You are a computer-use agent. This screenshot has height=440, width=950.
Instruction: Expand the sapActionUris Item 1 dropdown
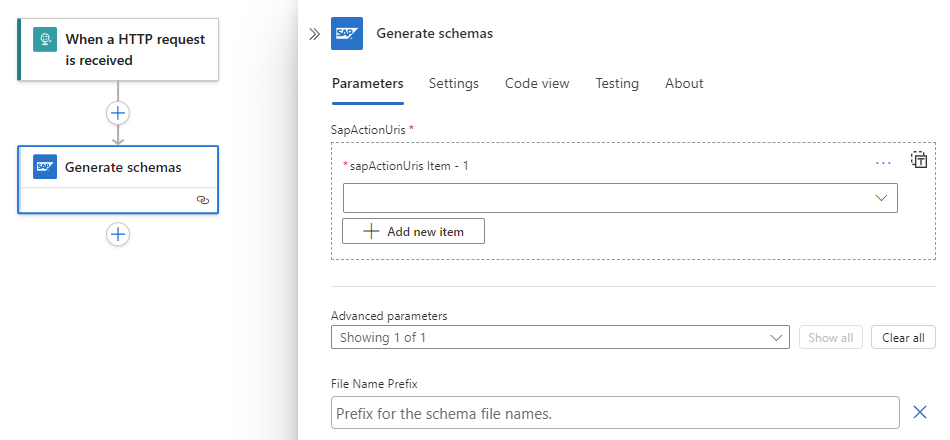(x=881, y=198)
